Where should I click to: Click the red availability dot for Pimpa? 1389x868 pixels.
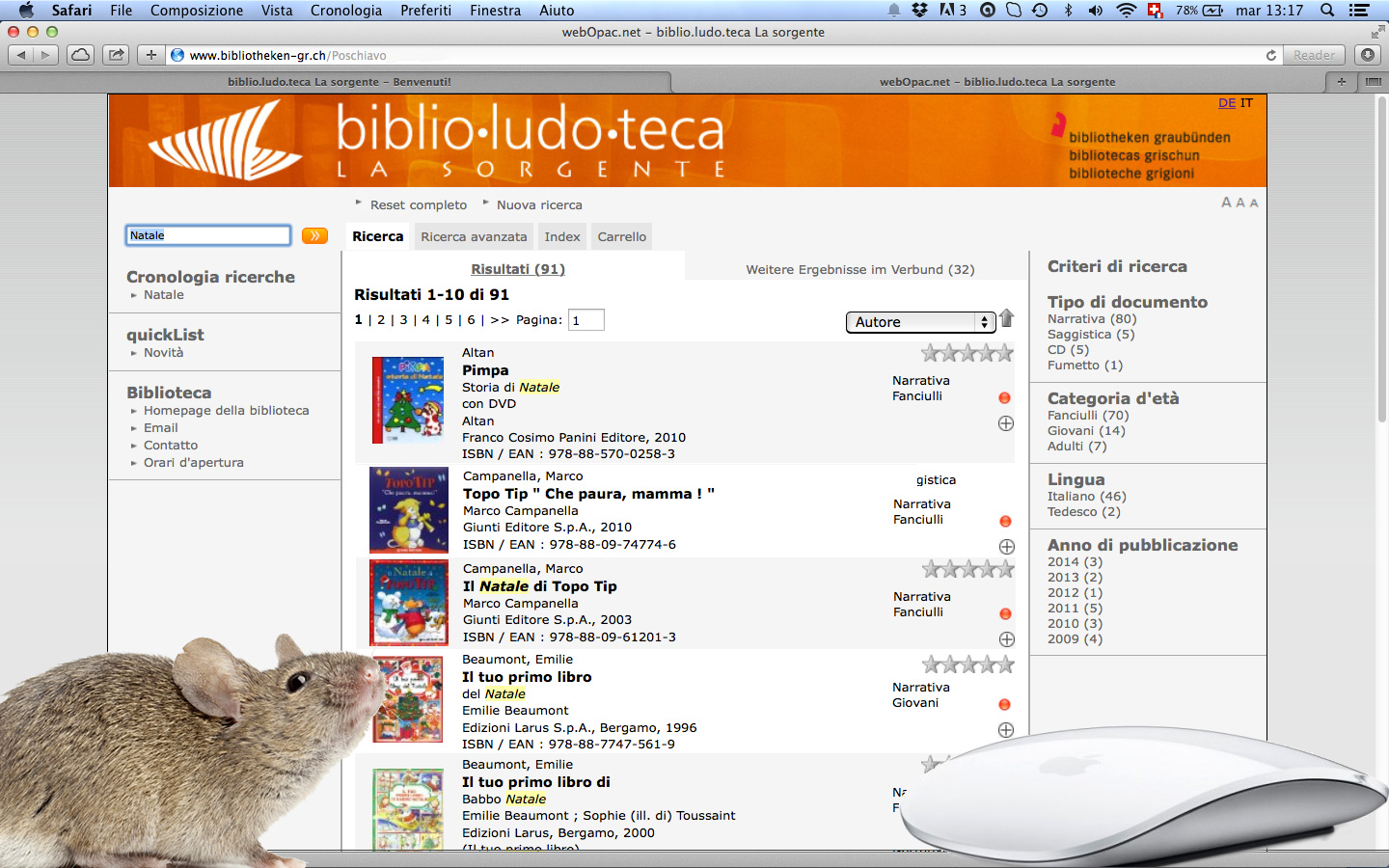(x=1004, y=397)
